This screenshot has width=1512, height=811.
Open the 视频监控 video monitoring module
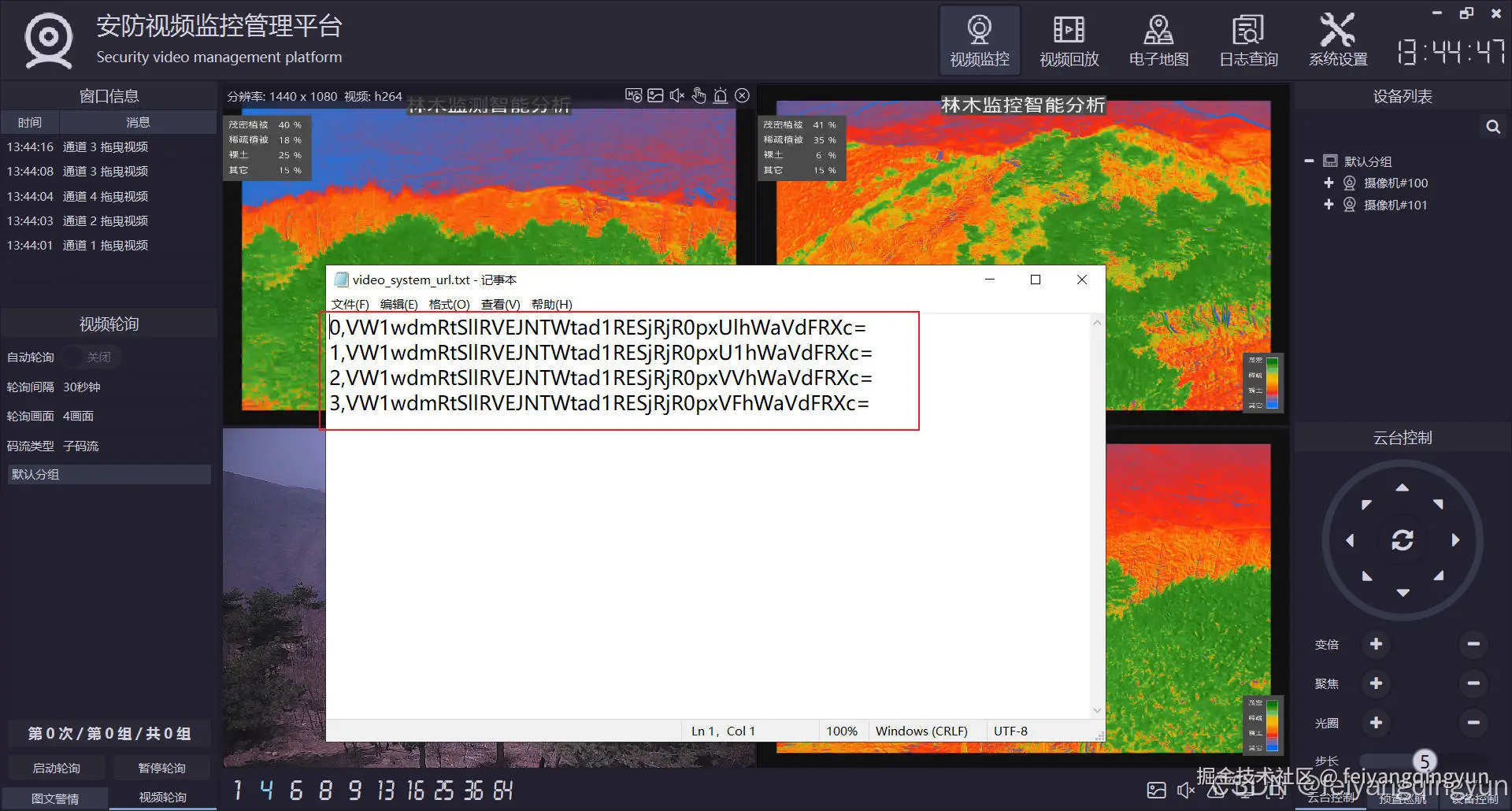(979, 40)
